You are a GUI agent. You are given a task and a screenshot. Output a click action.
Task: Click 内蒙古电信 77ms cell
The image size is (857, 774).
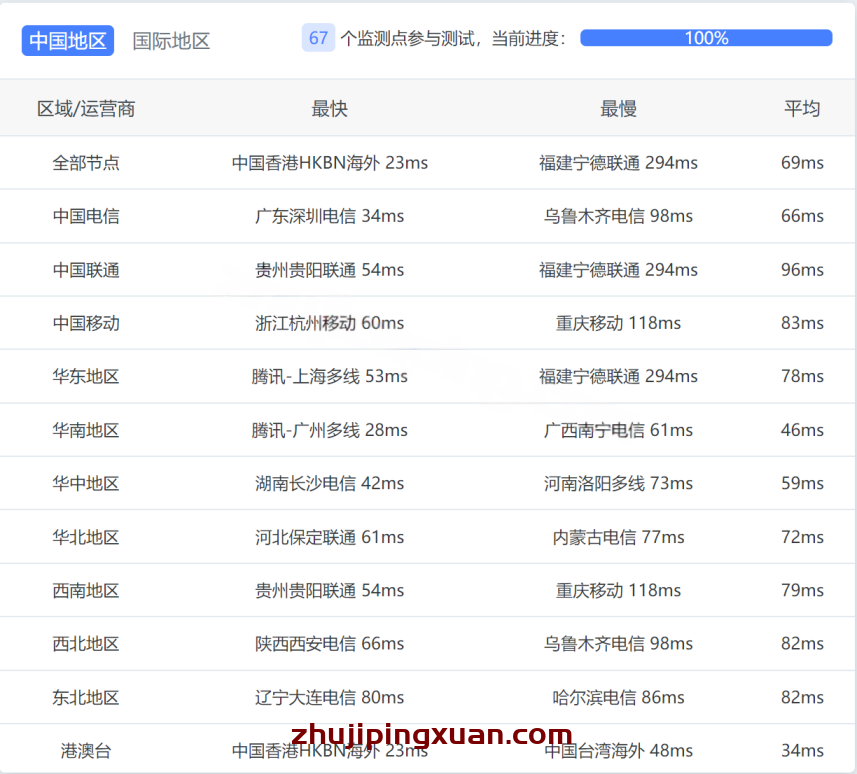click(x=618, y=537)
